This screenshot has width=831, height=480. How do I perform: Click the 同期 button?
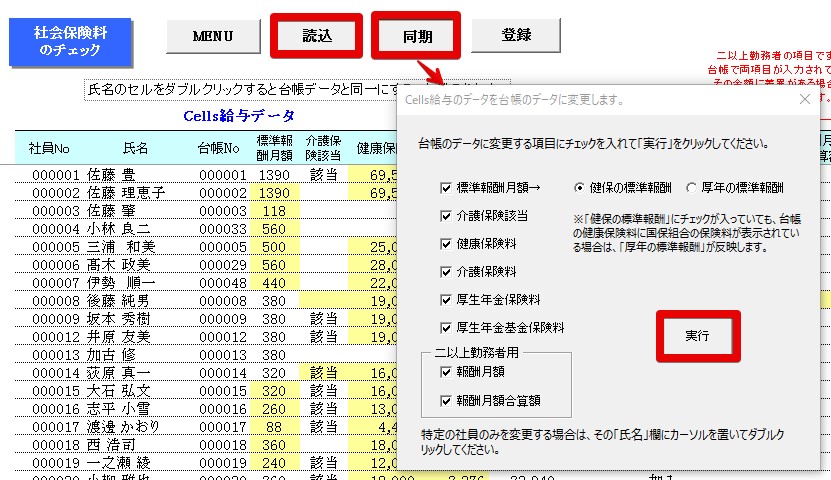[x=417, y=37]
